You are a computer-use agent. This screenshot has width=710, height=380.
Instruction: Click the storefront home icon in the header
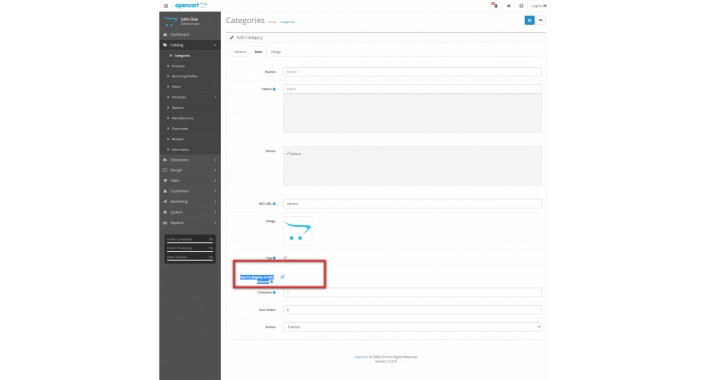[509, 6]
